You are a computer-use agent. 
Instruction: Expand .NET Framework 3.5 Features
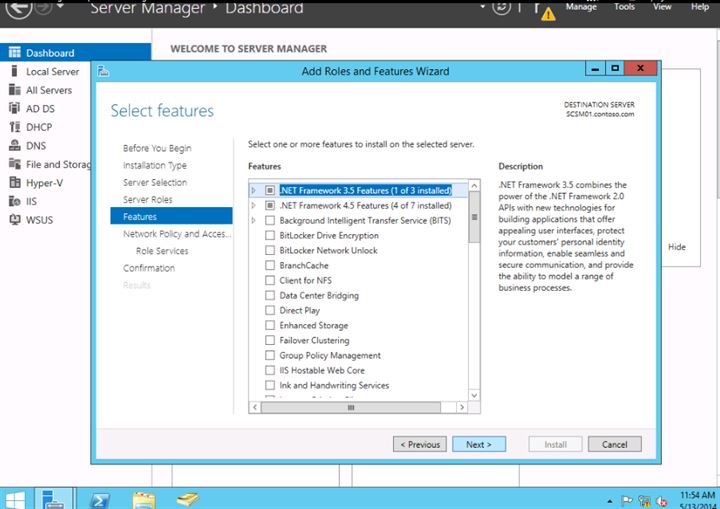coord(254,190)
